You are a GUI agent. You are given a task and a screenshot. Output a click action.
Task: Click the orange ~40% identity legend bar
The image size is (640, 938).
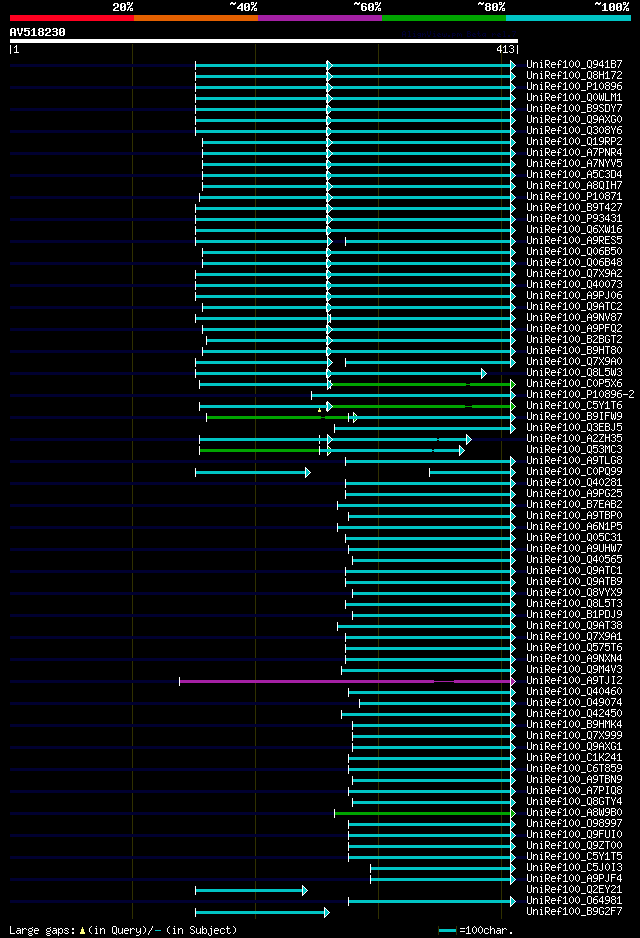(196, 18)
